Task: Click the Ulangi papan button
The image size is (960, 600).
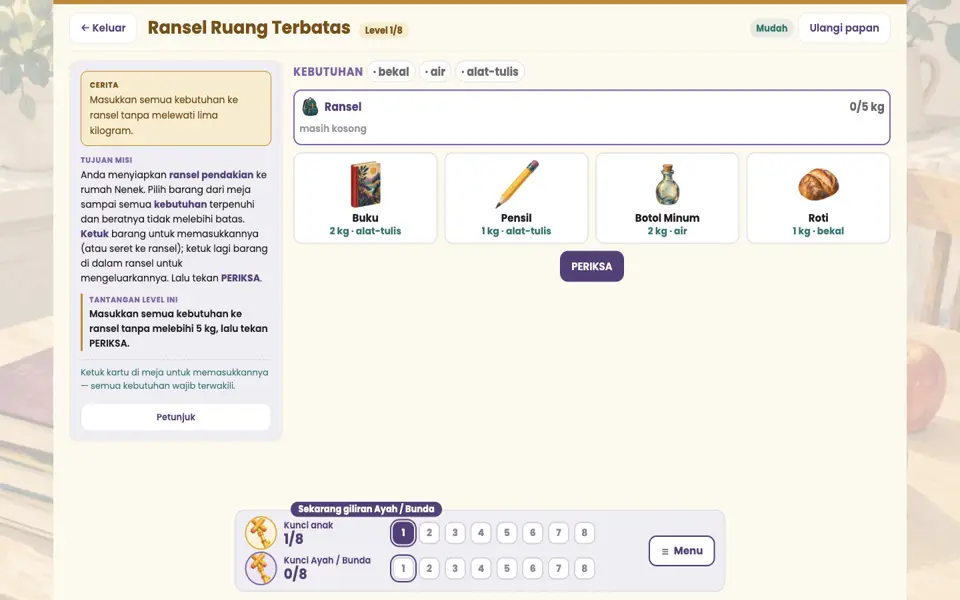Action: pos(844,28)
